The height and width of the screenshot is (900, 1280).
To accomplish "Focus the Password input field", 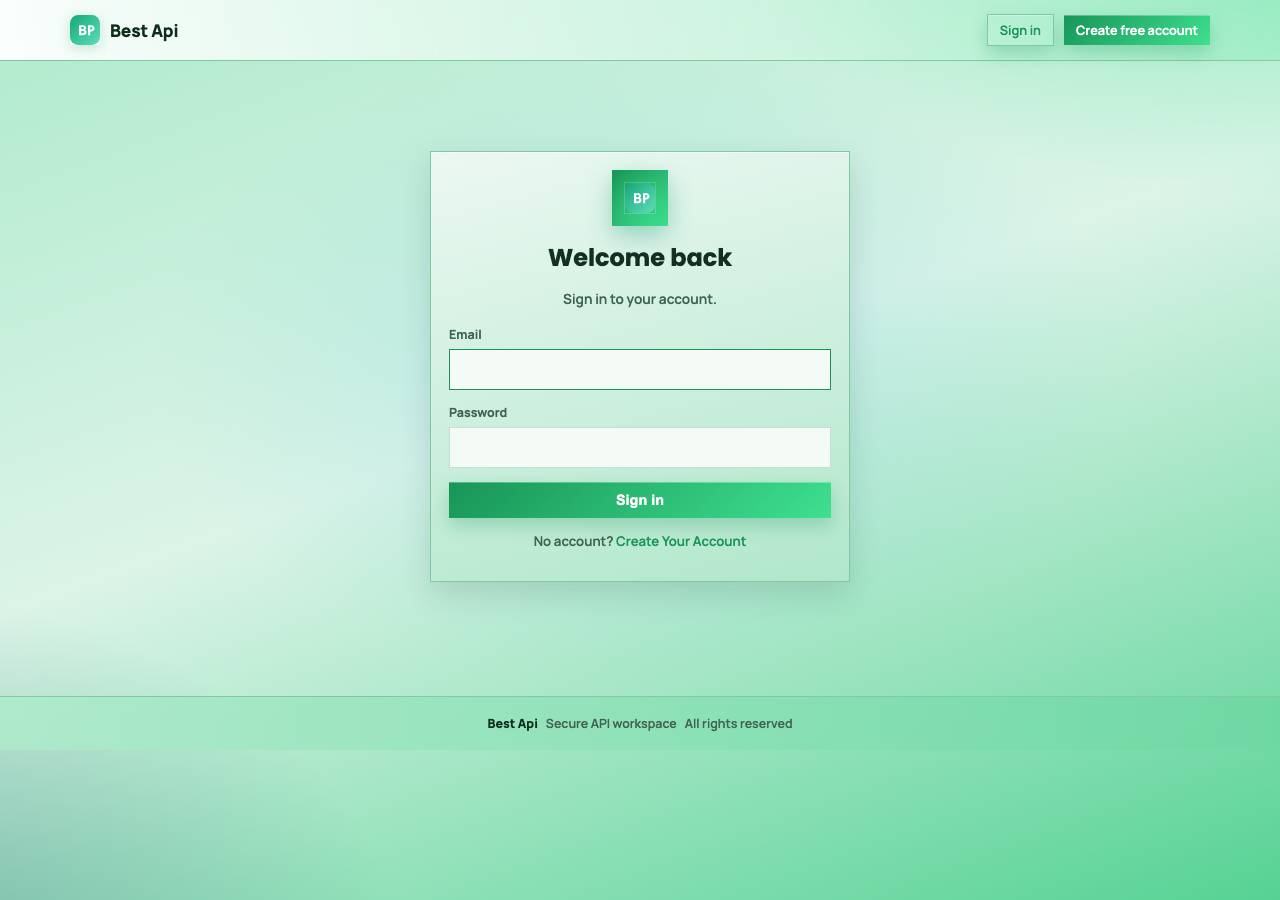I will [640, 447].
